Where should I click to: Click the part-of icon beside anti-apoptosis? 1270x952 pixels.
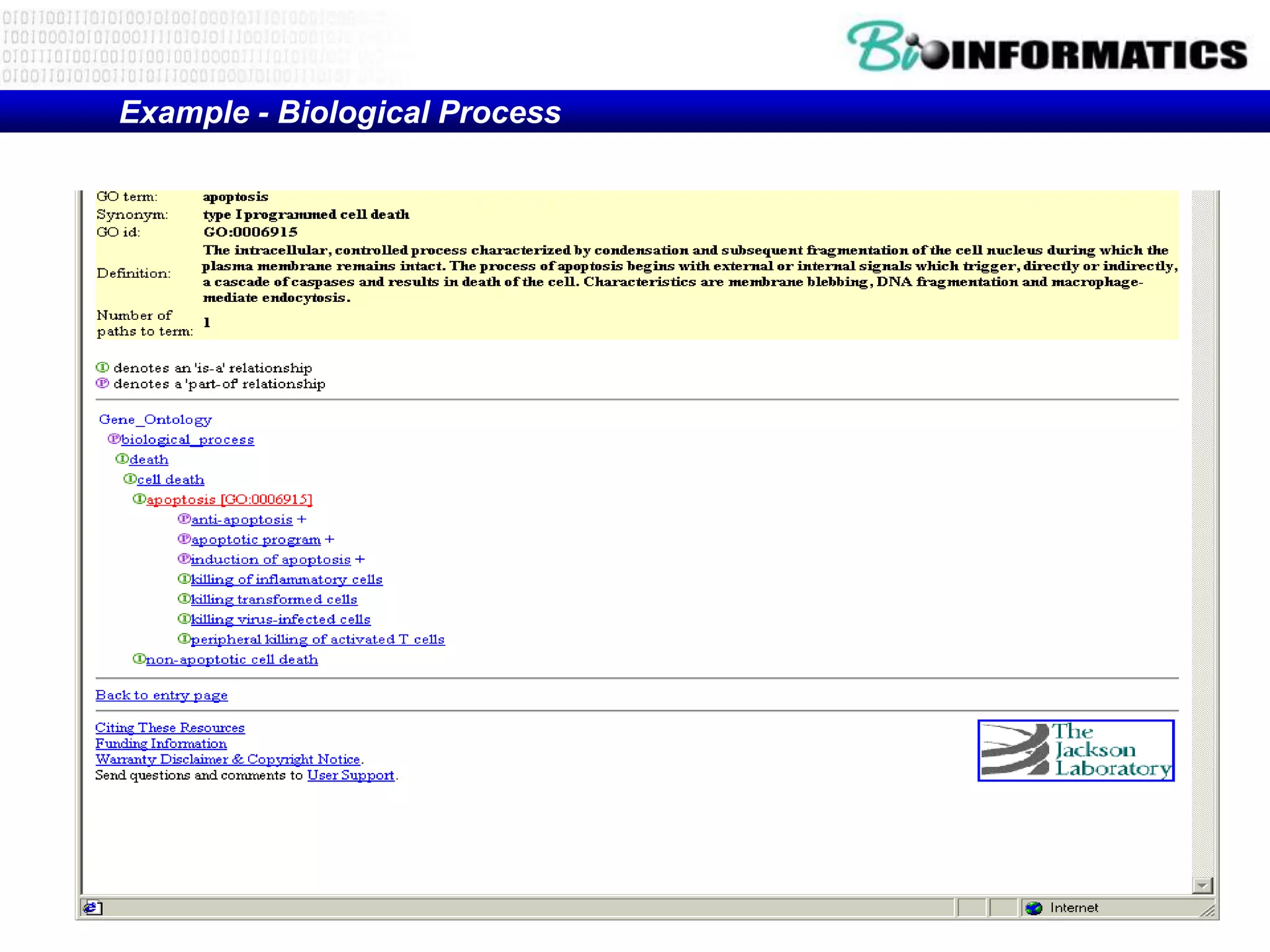pyautogui.click(x=184, y=519)
